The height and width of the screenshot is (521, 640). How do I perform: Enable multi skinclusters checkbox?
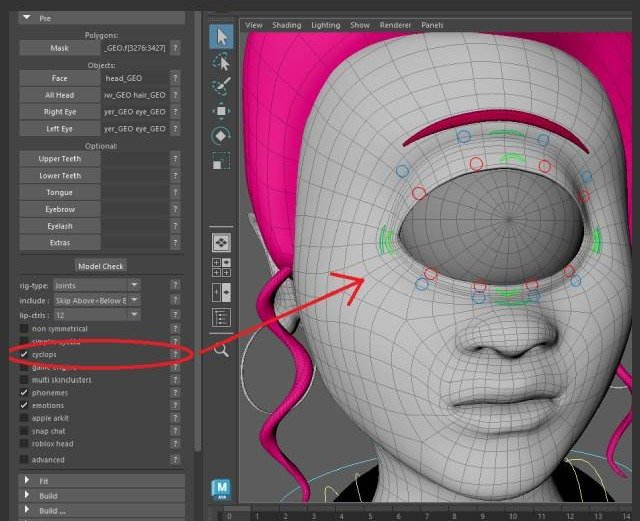[x=24, y=380]
